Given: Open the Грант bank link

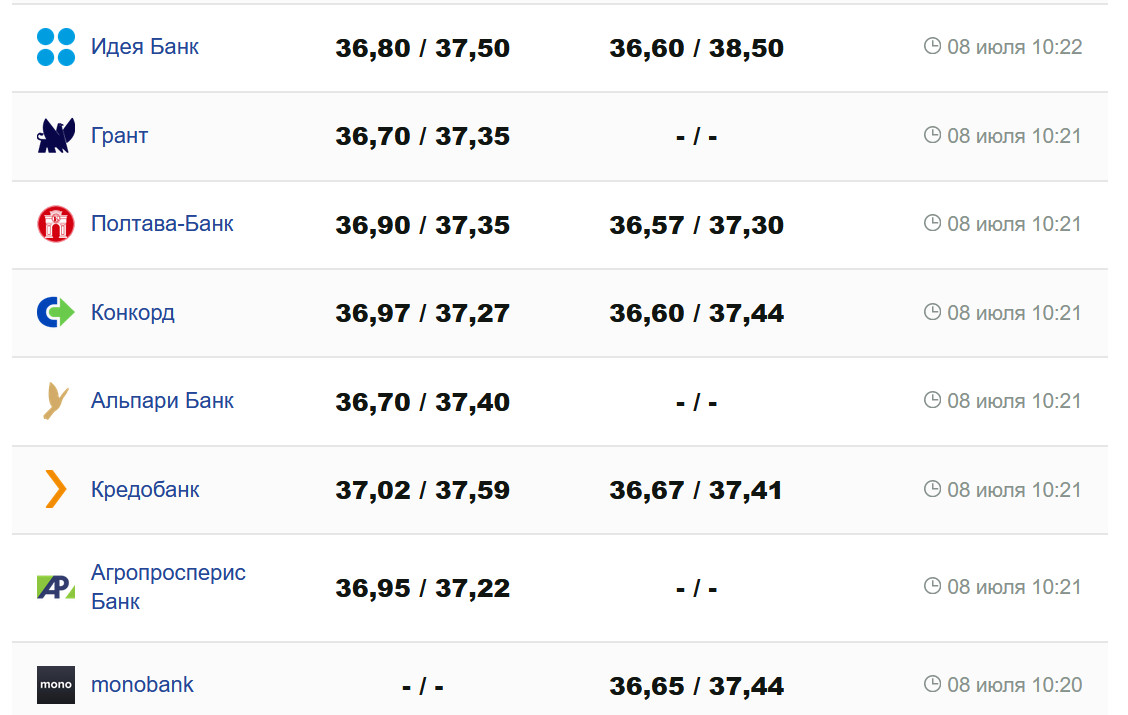Looking at the screenshot, I should (x=119, y=136).
